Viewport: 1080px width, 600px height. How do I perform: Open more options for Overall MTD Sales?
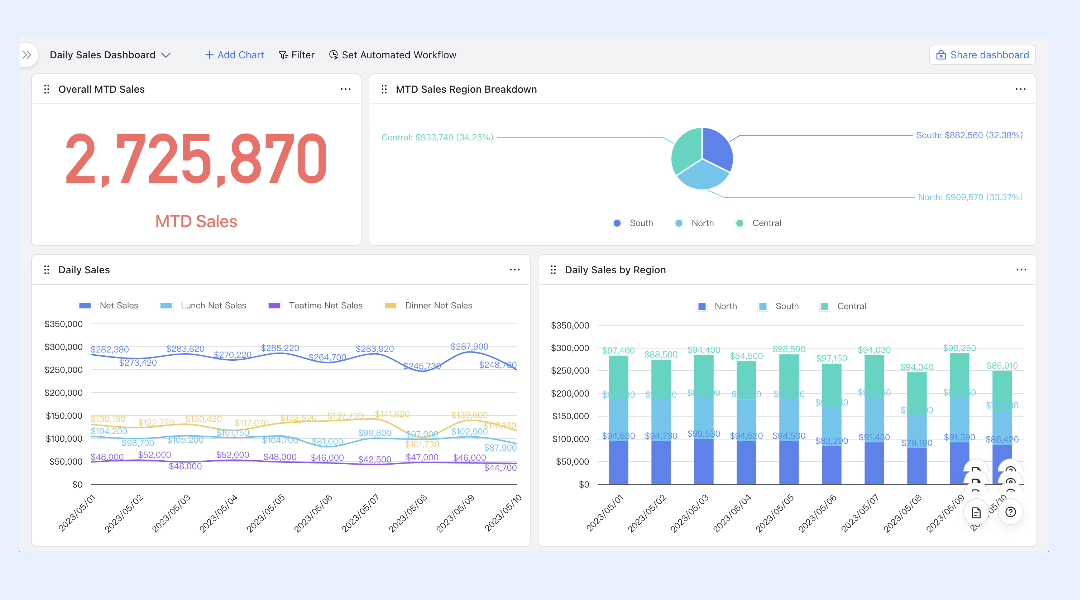[x=346, y=89]
